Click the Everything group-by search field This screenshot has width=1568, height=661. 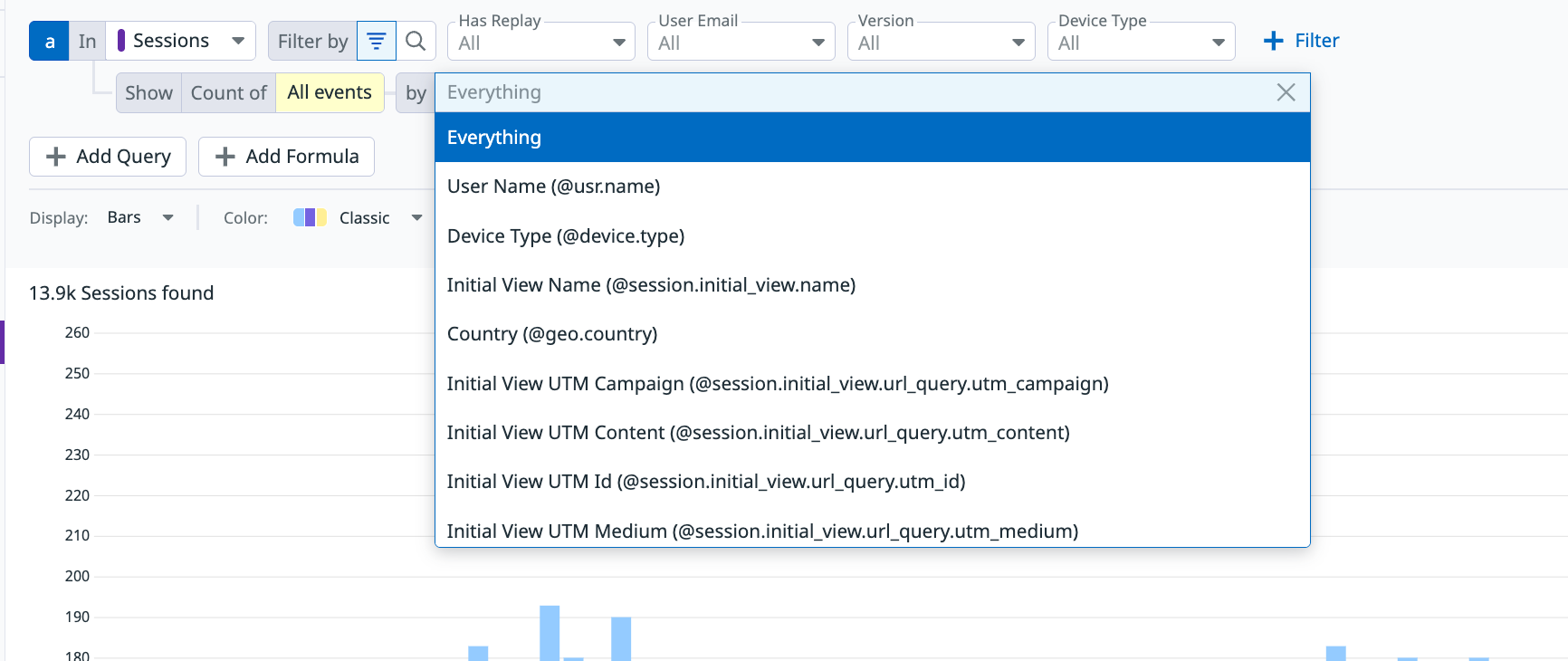point(851,92)
